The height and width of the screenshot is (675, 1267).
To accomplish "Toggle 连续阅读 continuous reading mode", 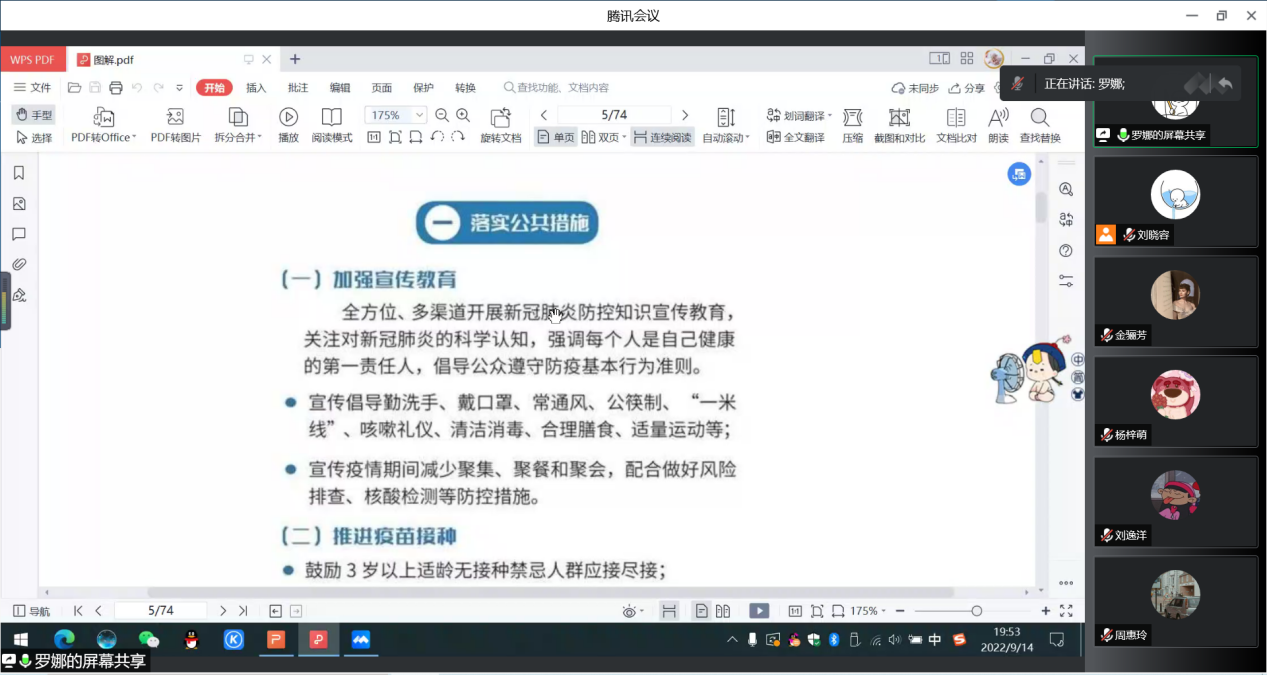I will click(662, 138).
